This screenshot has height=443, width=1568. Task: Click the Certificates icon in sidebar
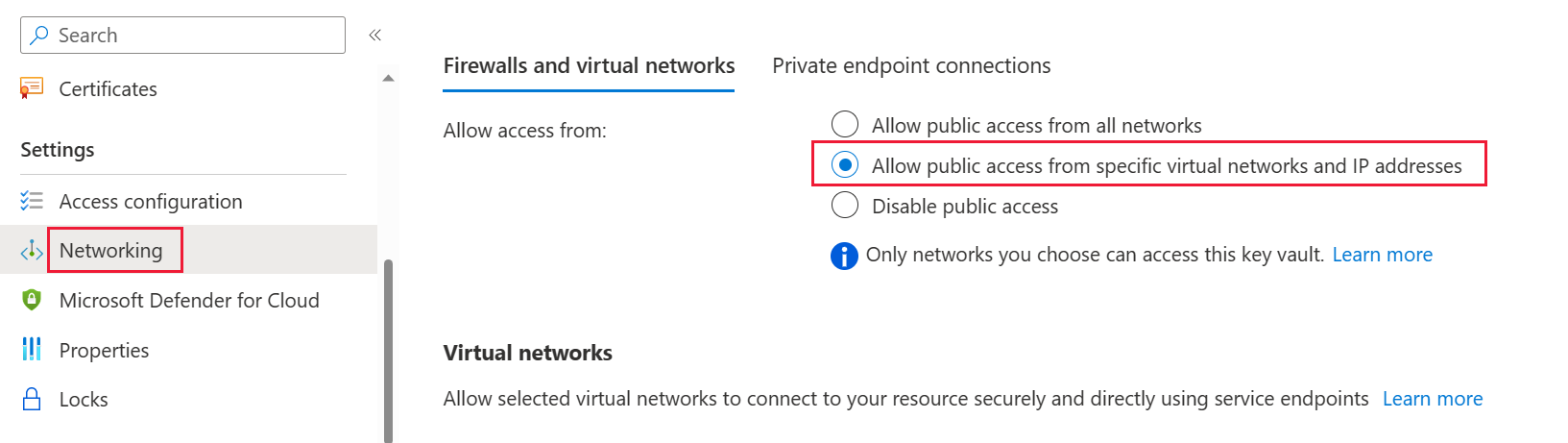(x=32, y=88)
